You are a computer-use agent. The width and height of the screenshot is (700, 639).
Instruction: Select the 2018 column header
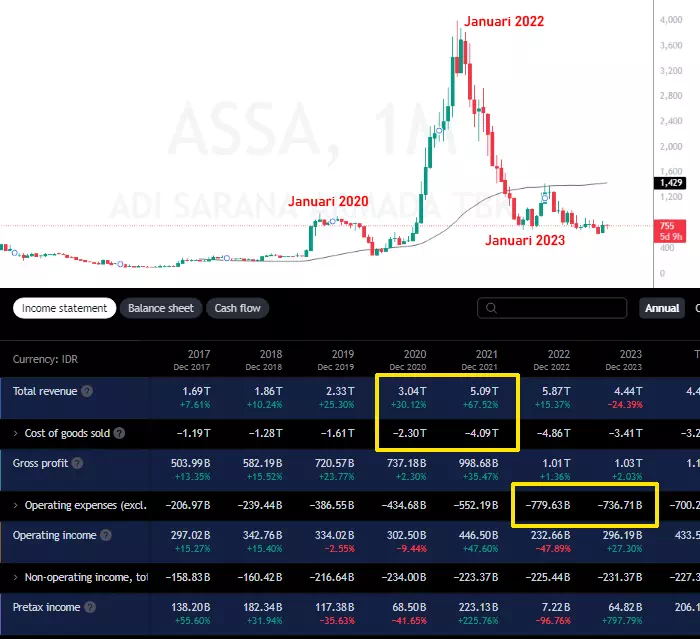(x=264, y=360)
